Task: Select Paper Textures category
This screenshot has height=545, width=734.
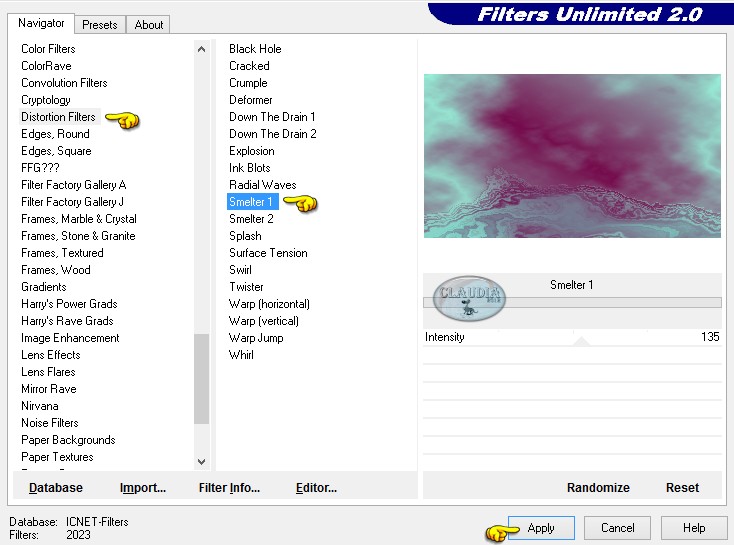Action: (x=57, y=457)
